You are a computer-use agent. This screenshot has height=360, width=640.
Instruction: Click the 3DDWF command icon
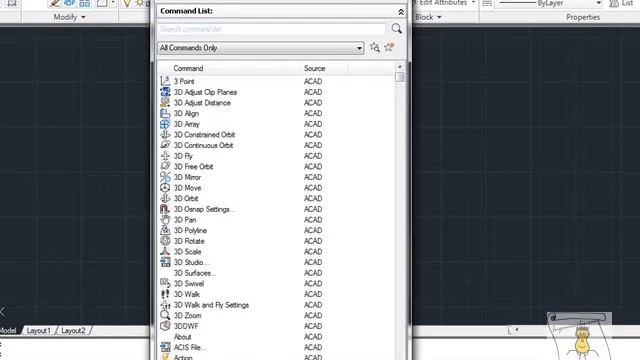(x=165, y=326)
